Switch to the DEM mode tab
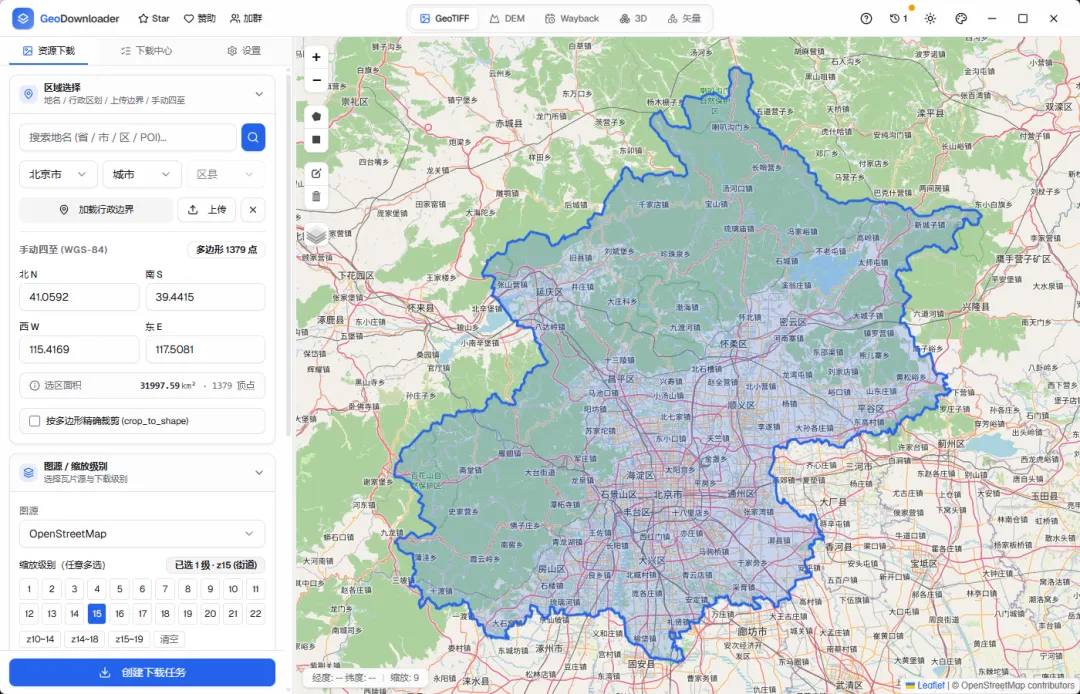This screenshot has height=694, width=1080. pyautogui.click(x=507, y=19)
